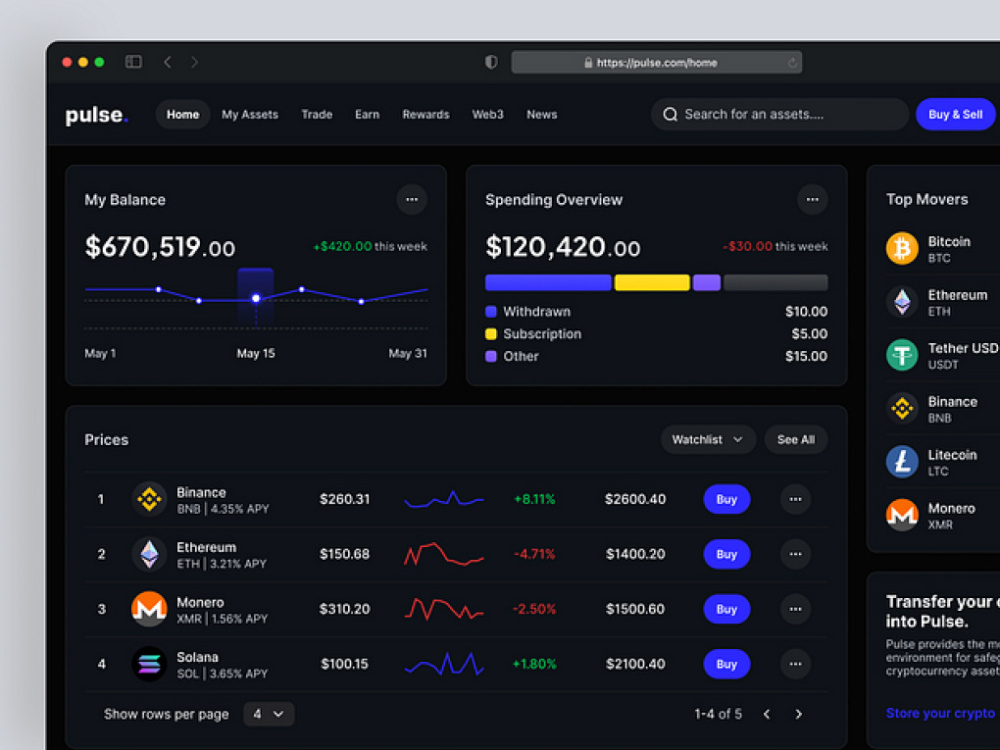Go to next page of Prices table
This screenshot has width=1000, height=750.
coord(798,714)
